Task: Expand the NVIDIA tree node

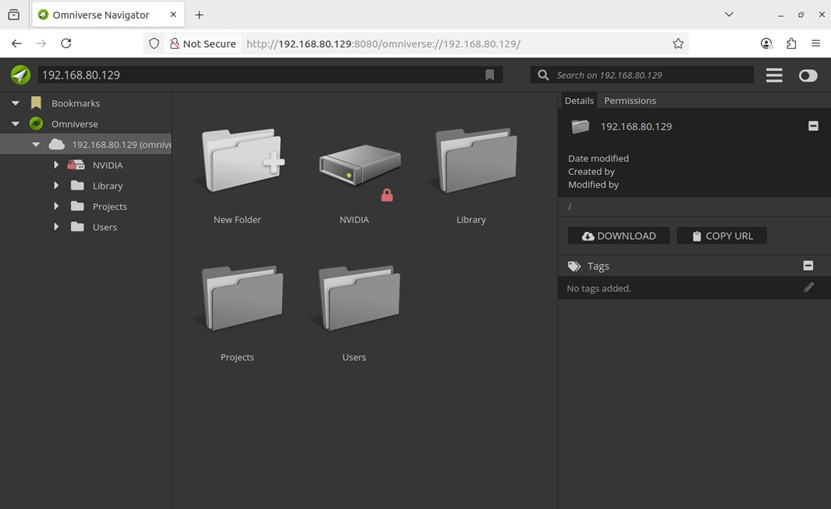Action: click(56, 165)
